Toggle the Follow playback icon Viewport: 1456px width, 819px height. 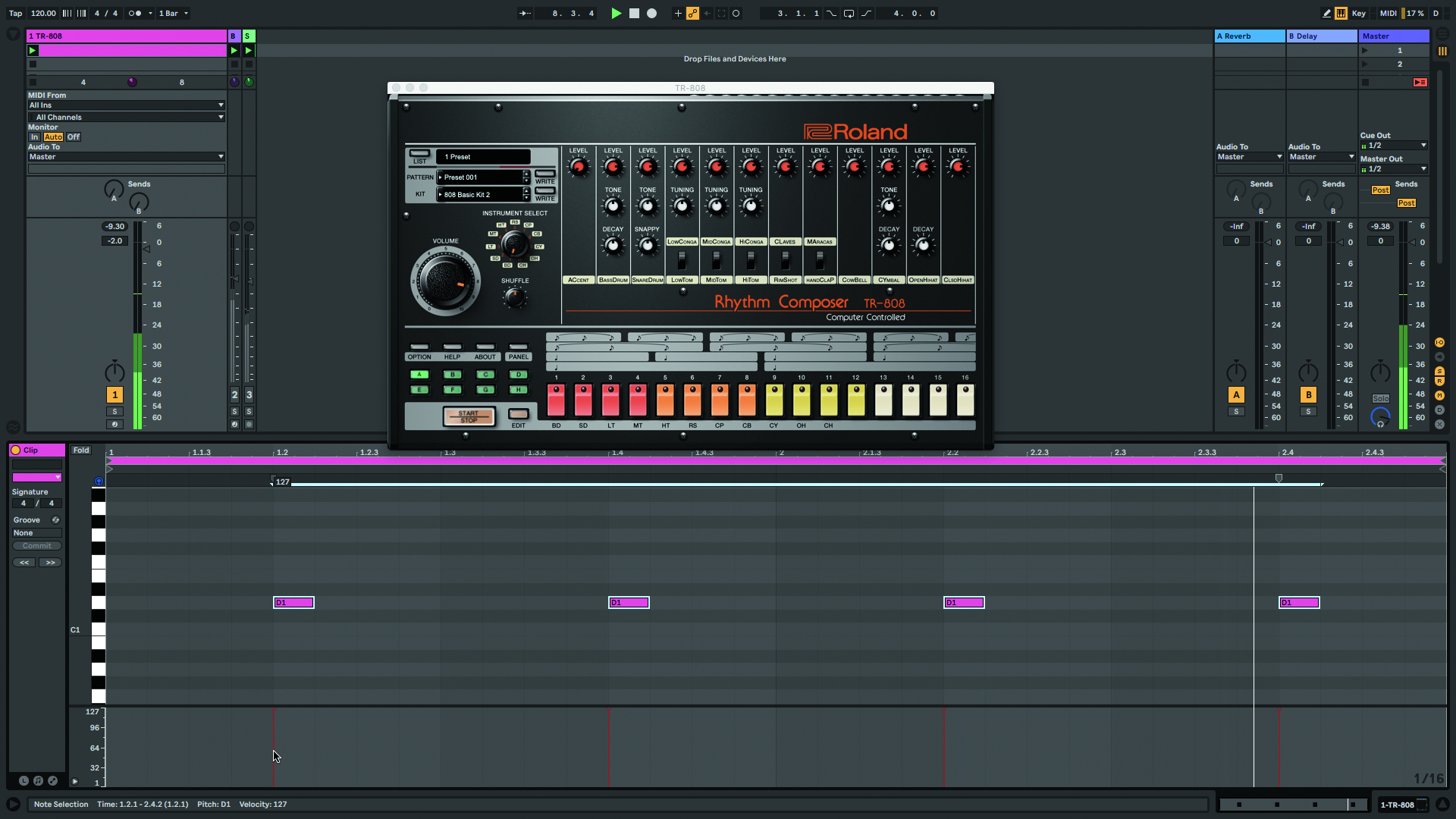pyautogui.click(x=525, y=13)
